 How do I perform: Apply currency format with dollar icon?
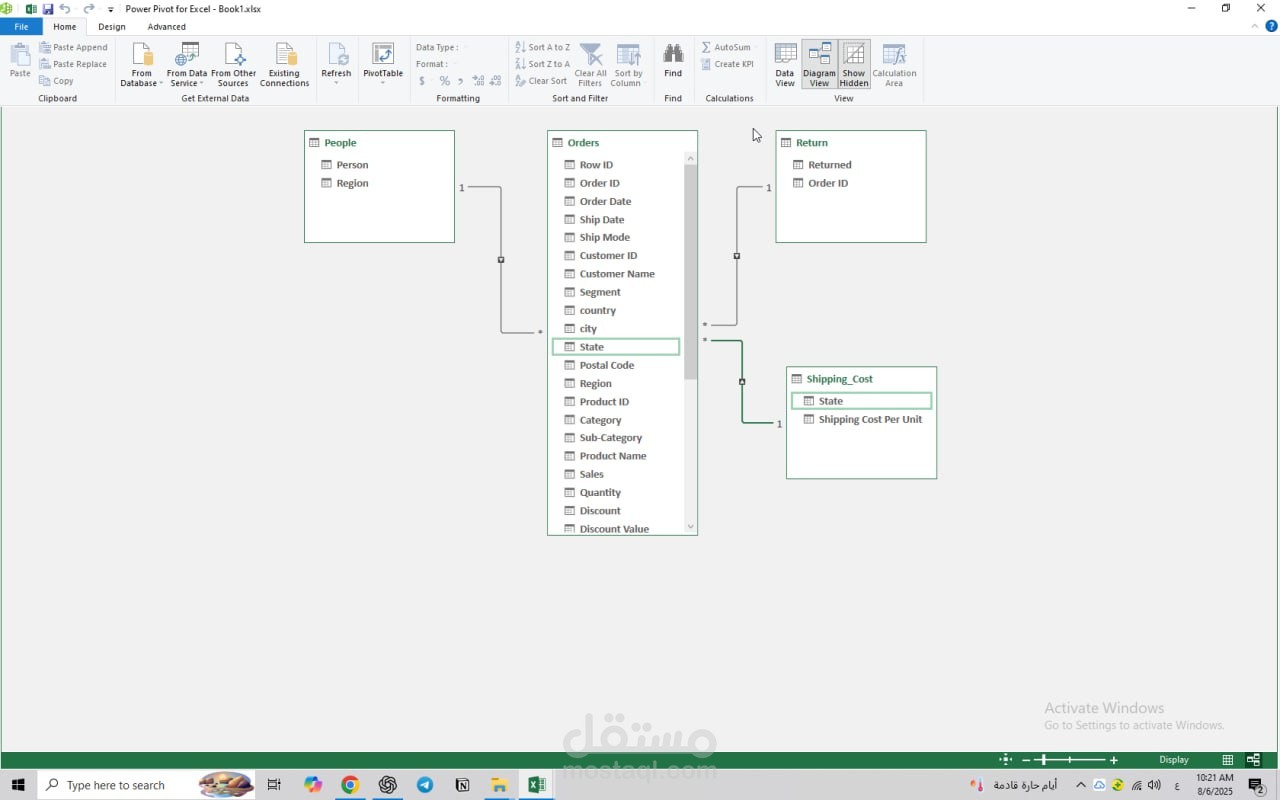(x=422, y=81)
